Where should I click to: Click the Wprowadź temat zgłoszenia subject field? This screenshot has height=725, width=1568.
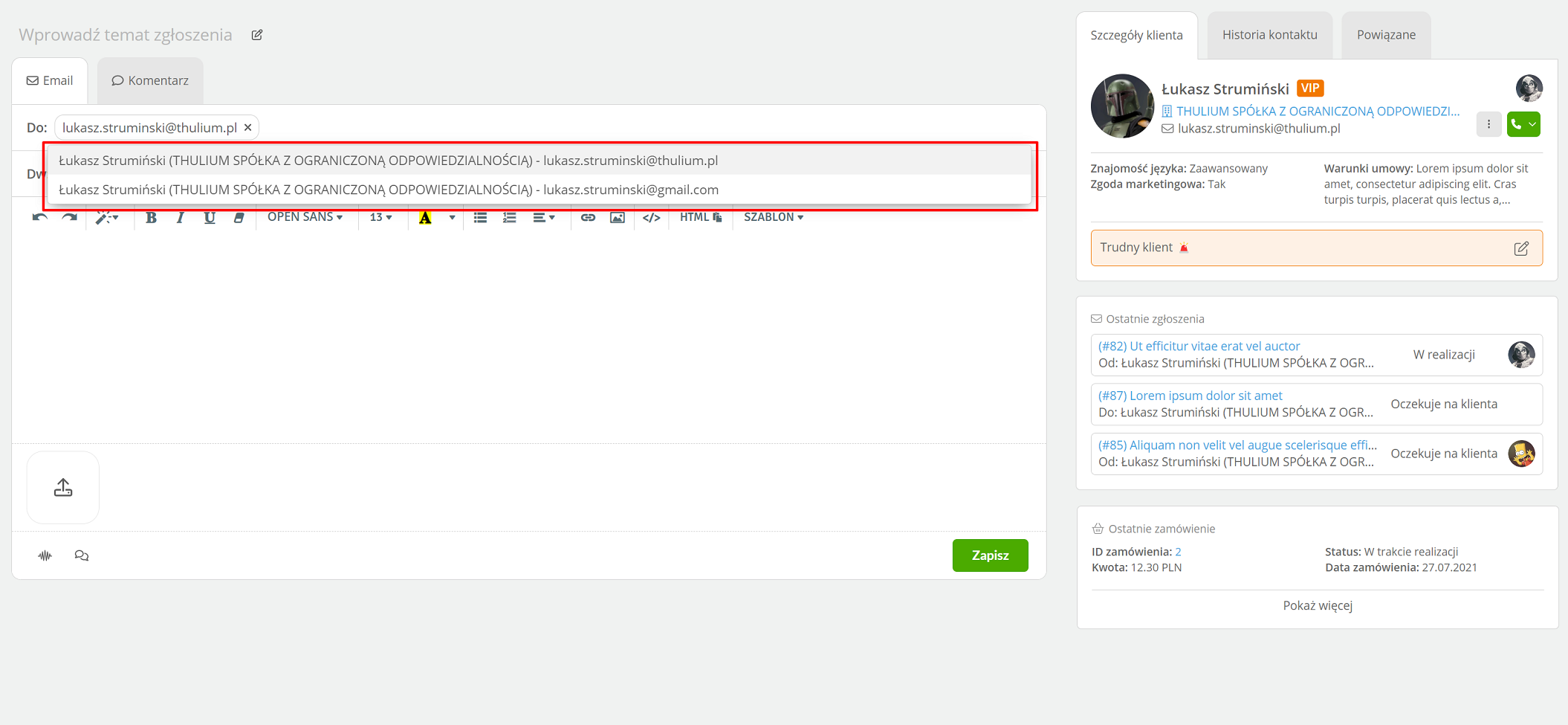[126, 35]
